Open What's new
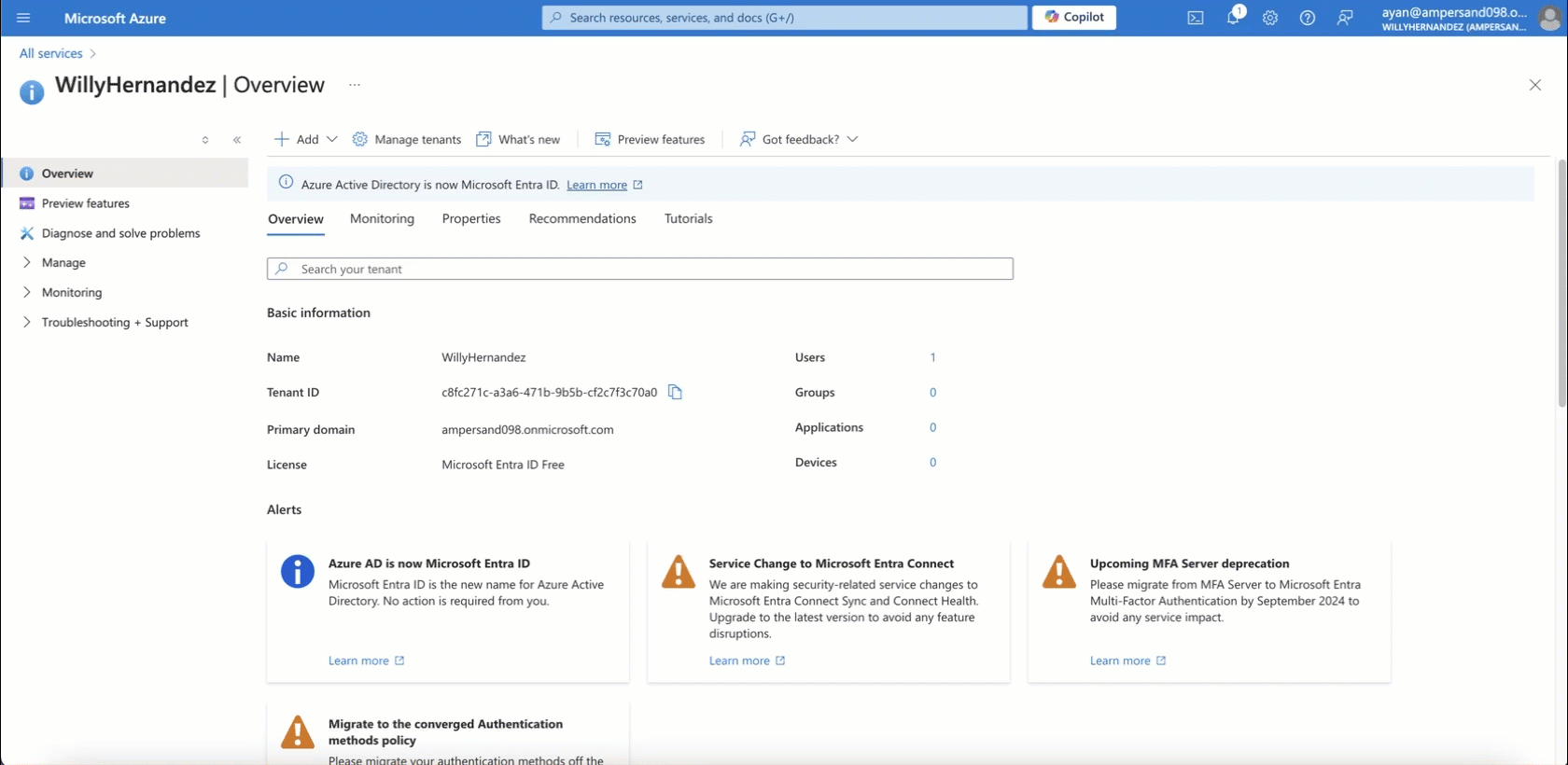1568x765 pixels. click(x=518, y=139)
